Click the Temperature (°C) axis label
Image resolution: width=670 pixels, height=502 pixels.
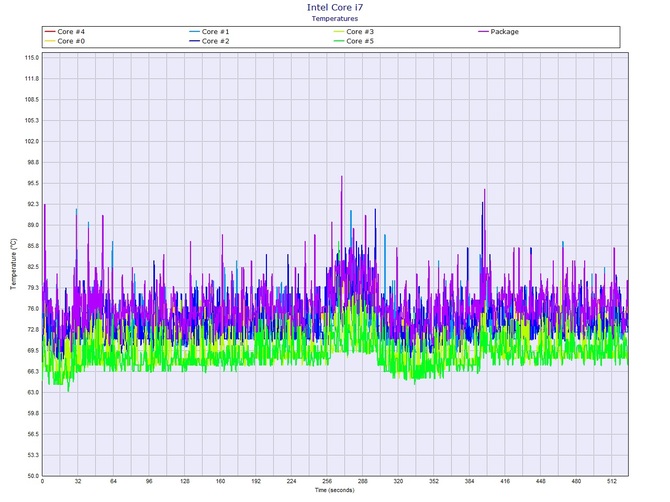[x=13, y=264]
